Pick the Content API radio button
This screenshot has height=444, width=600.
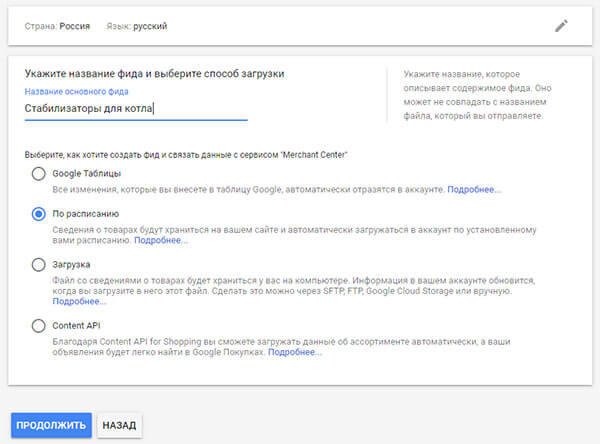pyautogui.click(x=38, y=325)
